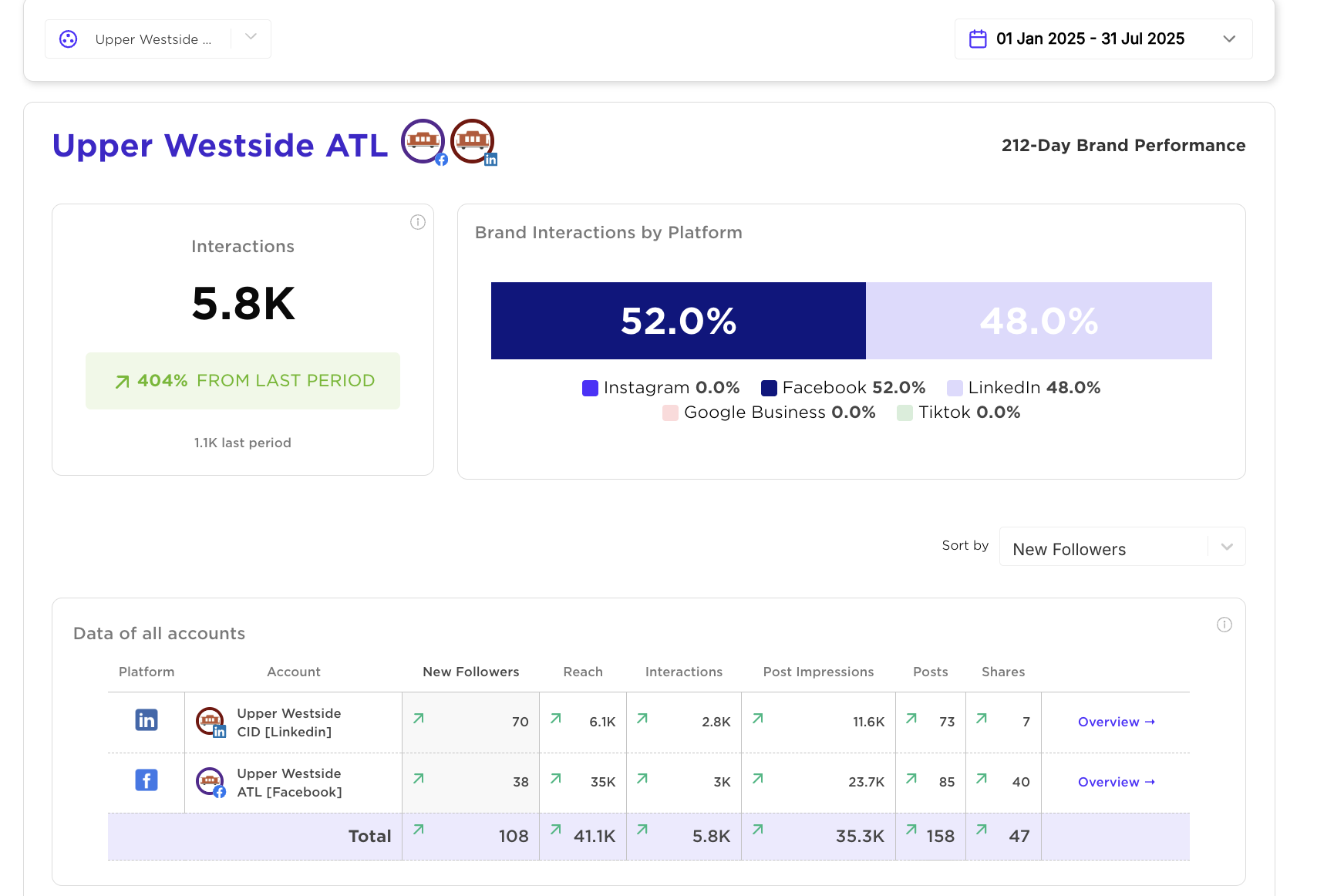
Task: Click trend arrow beside LinkedIn 7 shares
Action: [x=982, y=718]
